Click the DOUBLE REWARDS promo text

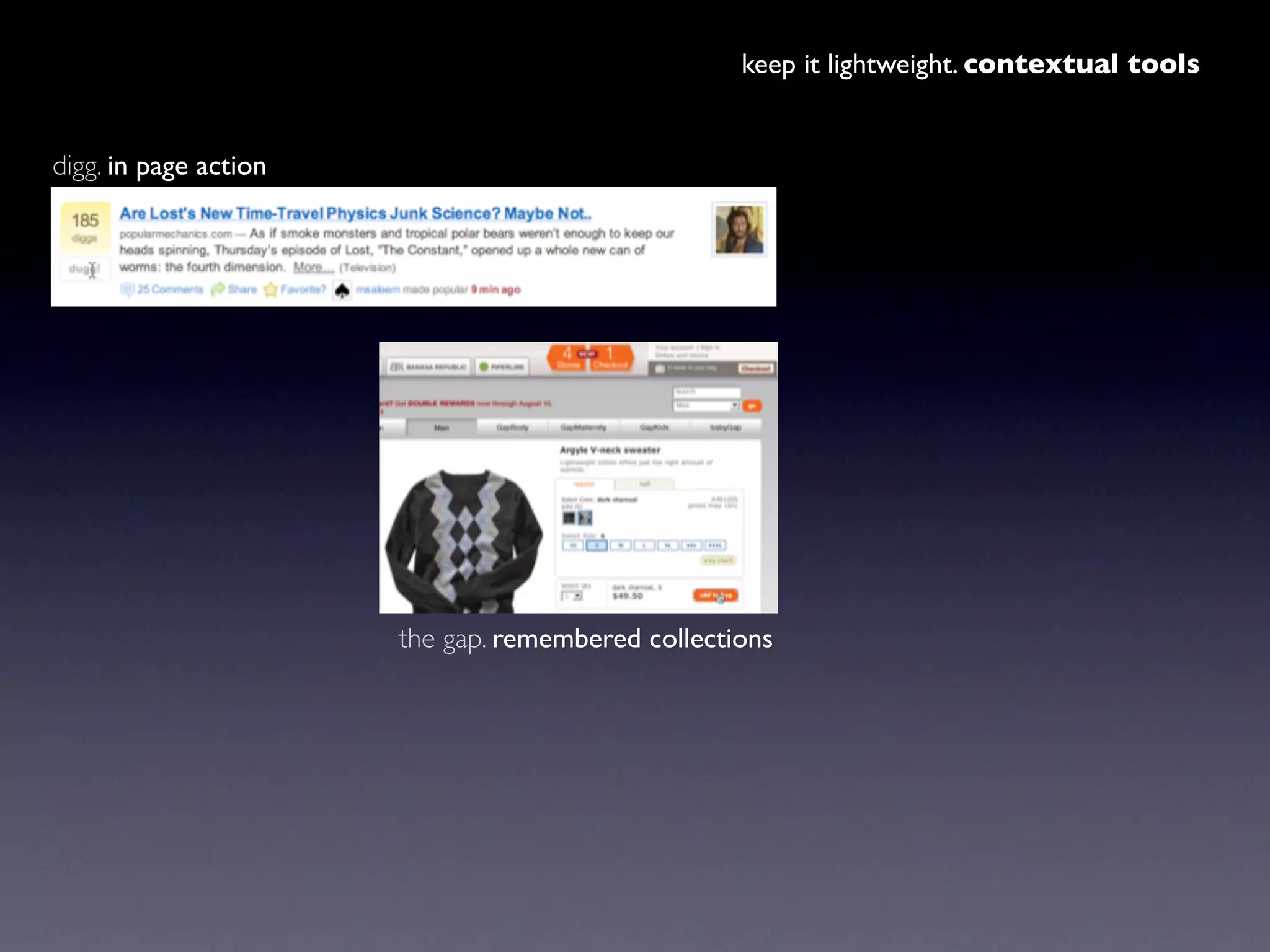[x=442, y=403]
